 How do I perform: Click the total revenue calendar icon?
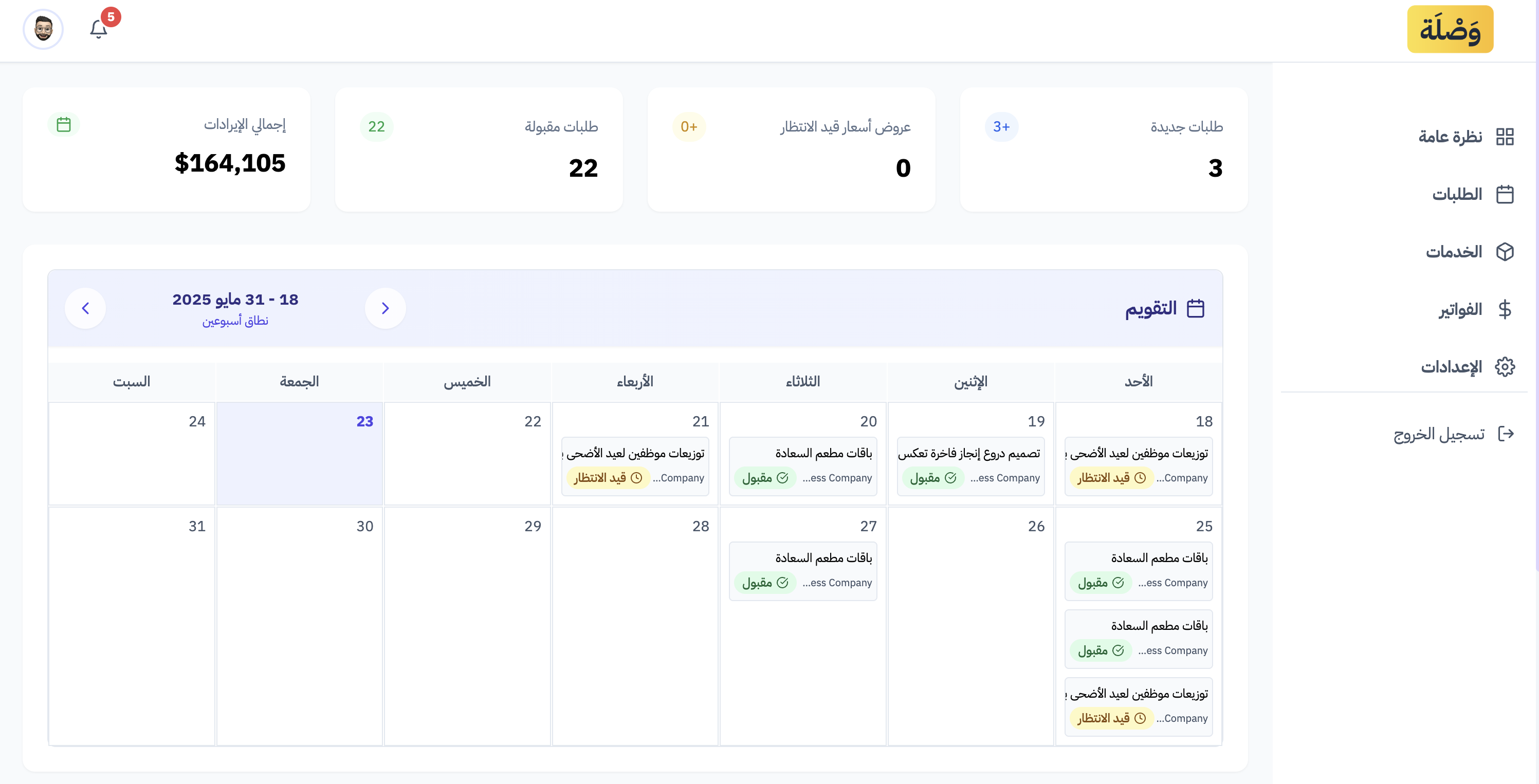(x=64, y=124)
